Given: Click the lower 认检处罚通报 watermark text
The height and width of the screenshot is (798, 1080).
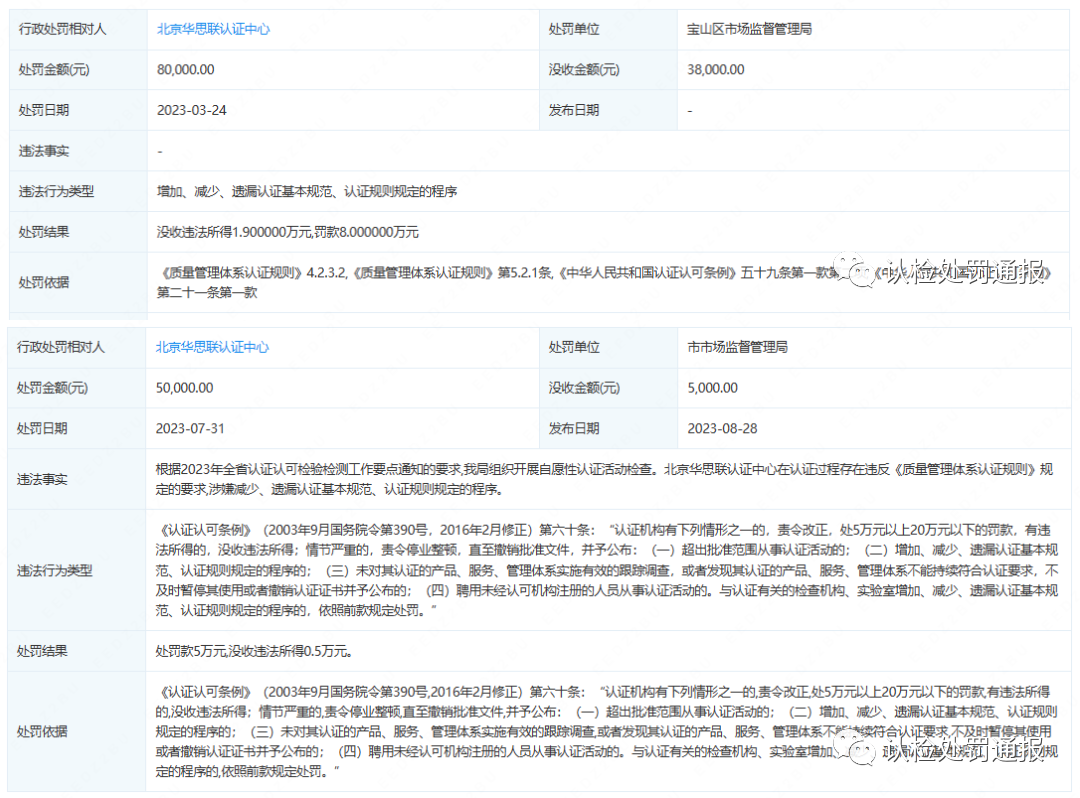Looking at the screenshot, I should tap(966, 750).
